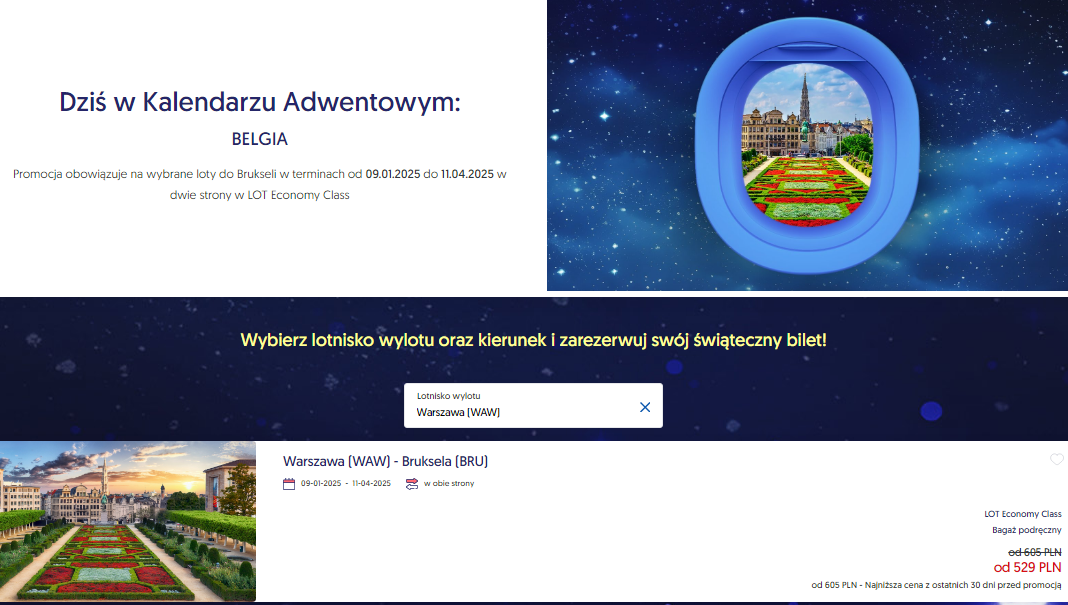
Task: Click the 'Dziś w Kalendarzu Adwentowym' heading
Action: 260,102
